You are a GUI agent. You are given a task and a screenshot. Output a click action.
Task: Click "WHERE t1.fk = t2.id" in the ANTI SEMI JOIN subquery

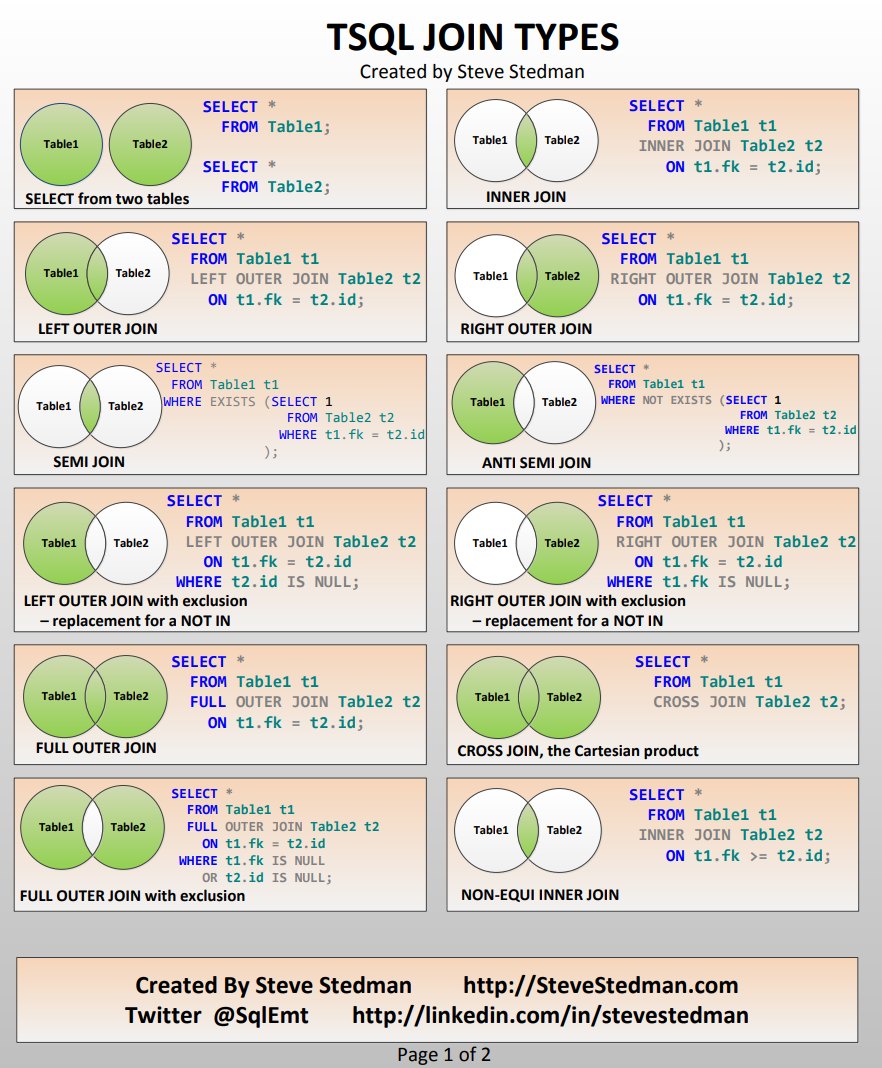click(790, 430)
